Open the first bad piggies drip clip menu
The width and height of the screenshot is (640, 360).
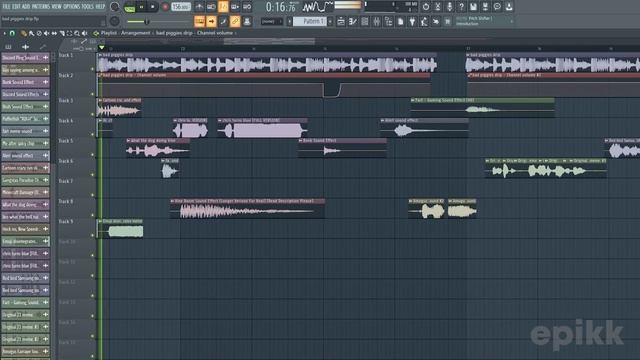[x=100, y=55]
